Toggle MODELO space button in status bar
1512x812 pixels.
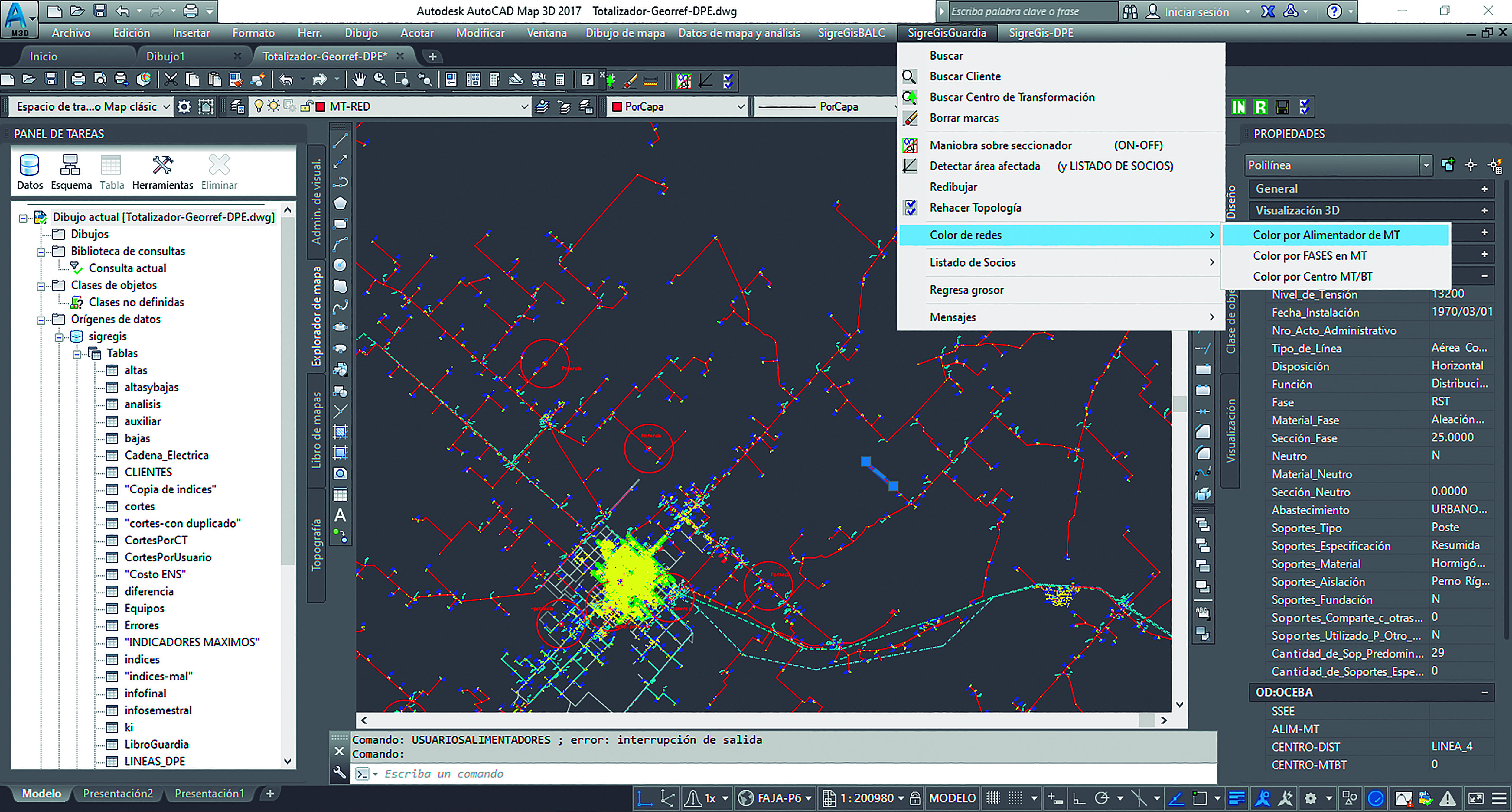click(x=952, y=798)
